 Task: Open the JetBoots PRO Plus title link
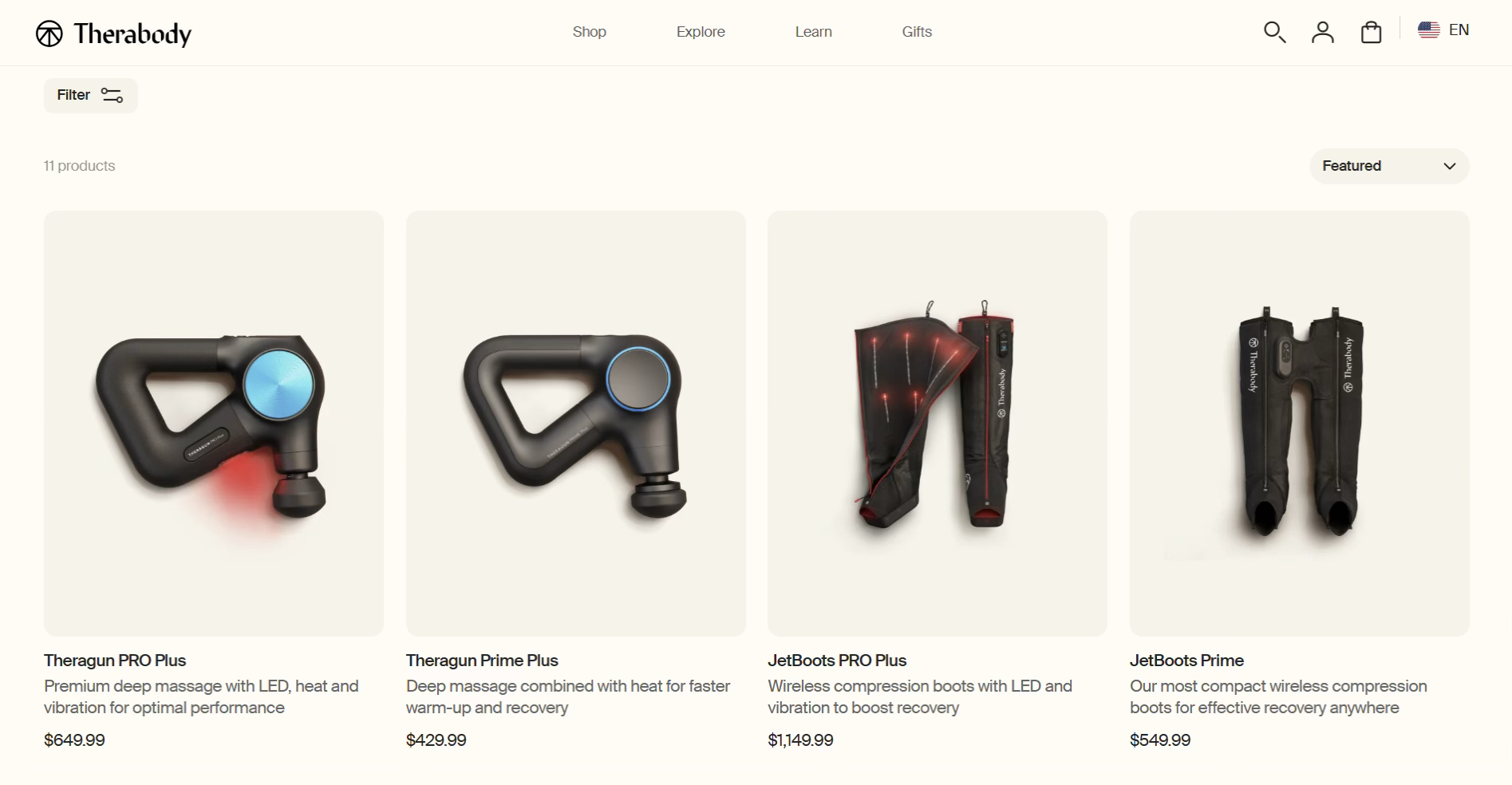[x=837, y=661]
